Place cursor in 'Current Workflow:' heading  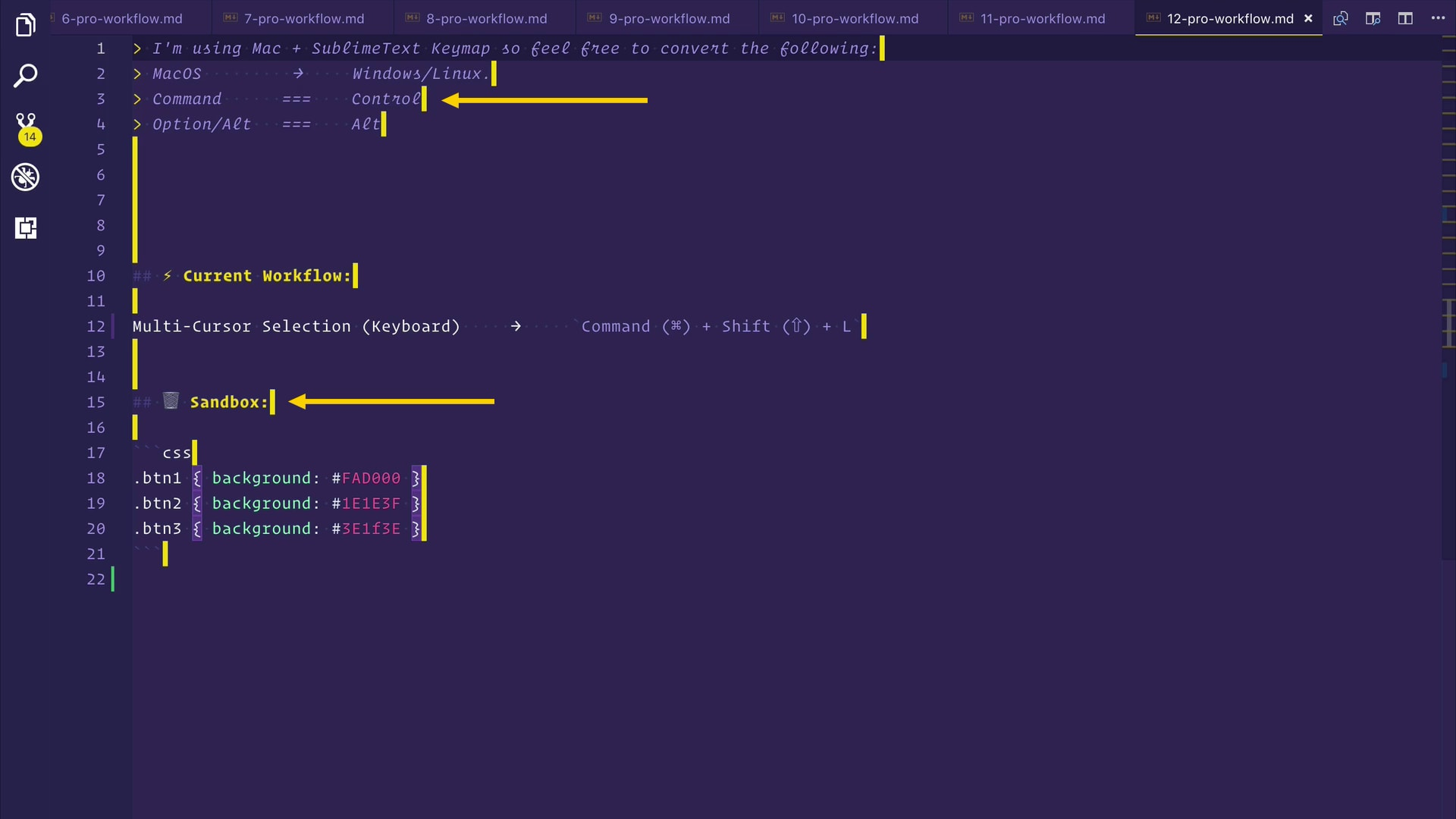coord(267,276)
